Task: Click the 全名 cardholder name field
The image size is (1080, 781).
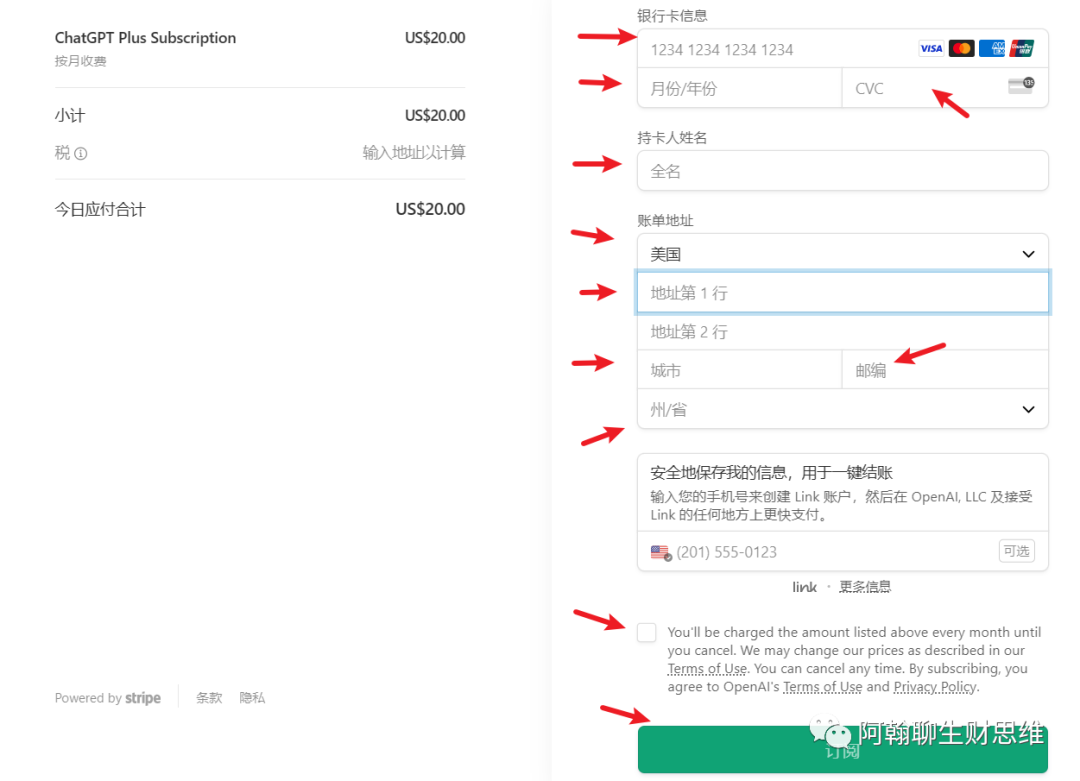Action: [x=842, y=171]
